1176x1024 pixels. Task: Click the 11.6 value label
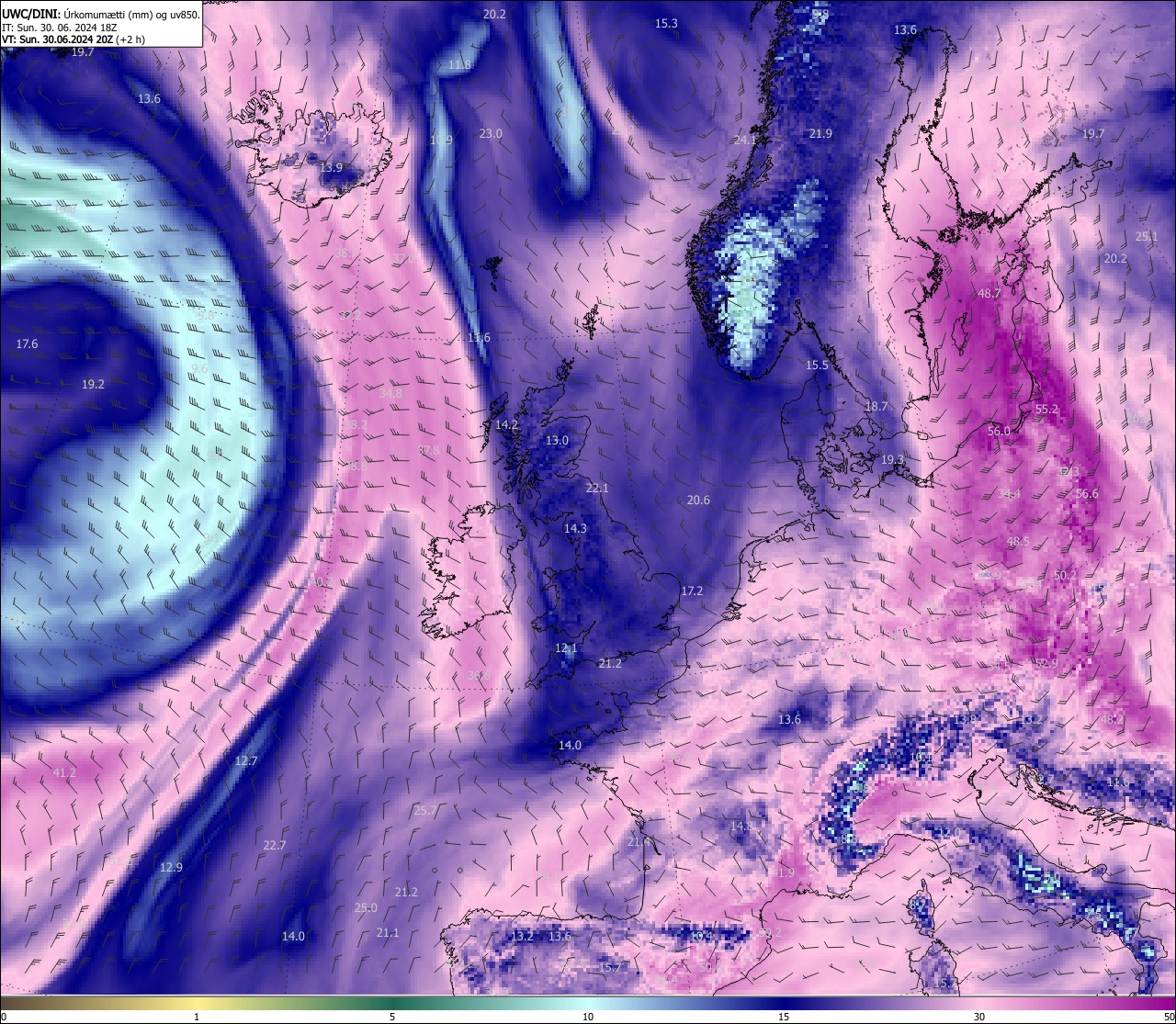coord(479,337)
